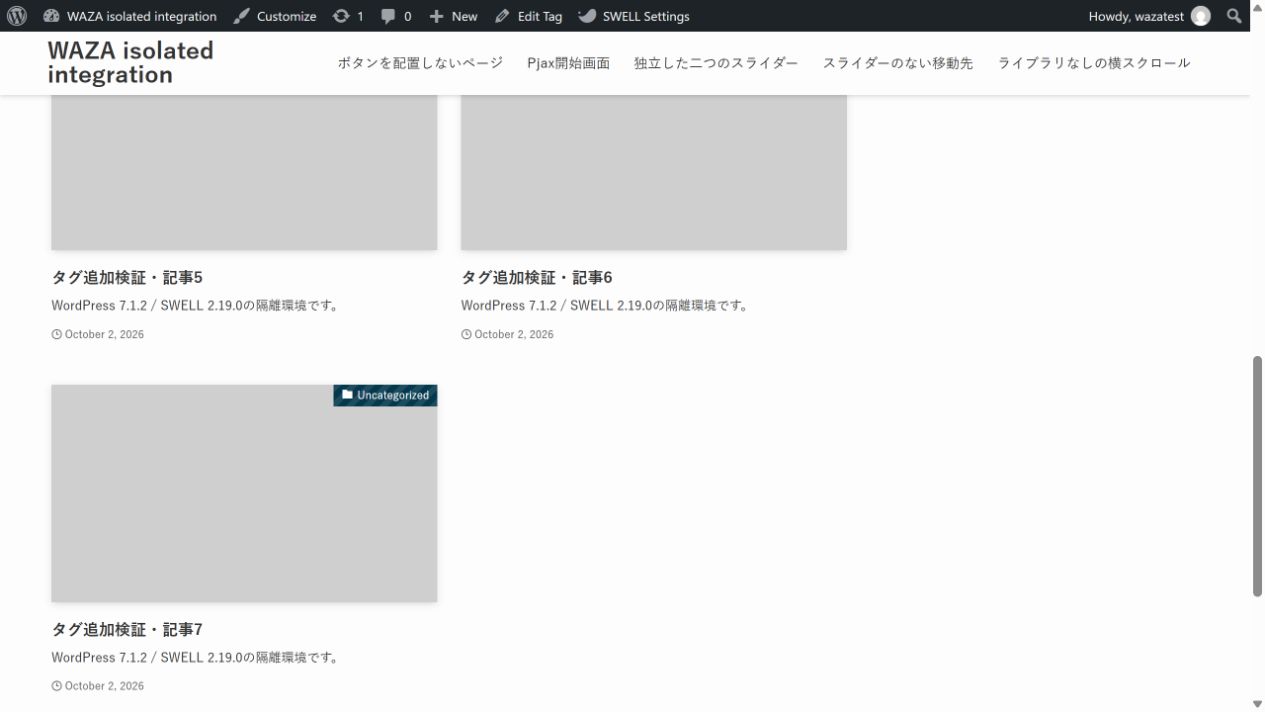The image size is (1265, 712).
Task: Click the excerpt text under 記事5
Action: coord(197,306)
